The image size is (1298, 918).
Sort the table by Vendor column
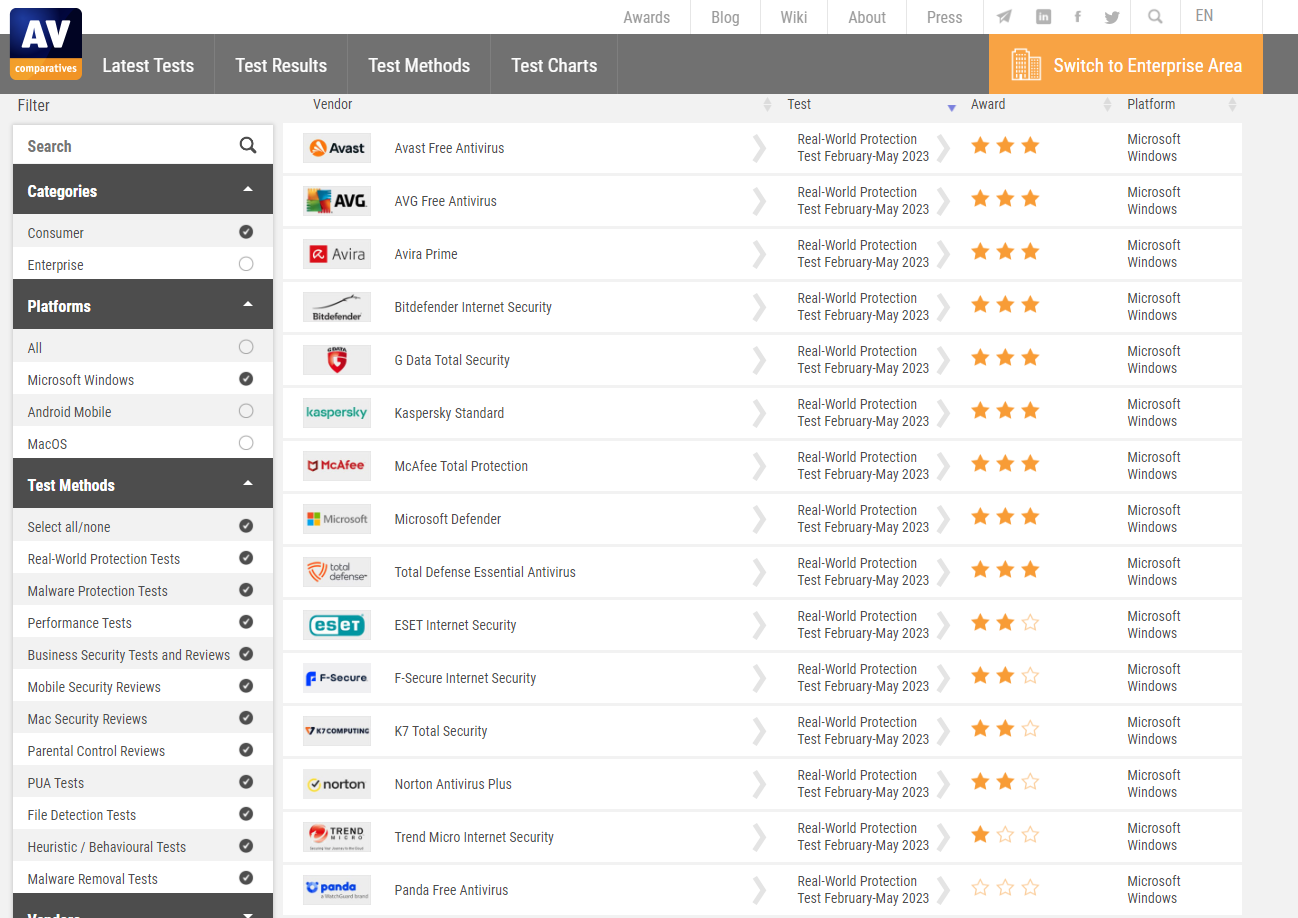pos(767,104)
